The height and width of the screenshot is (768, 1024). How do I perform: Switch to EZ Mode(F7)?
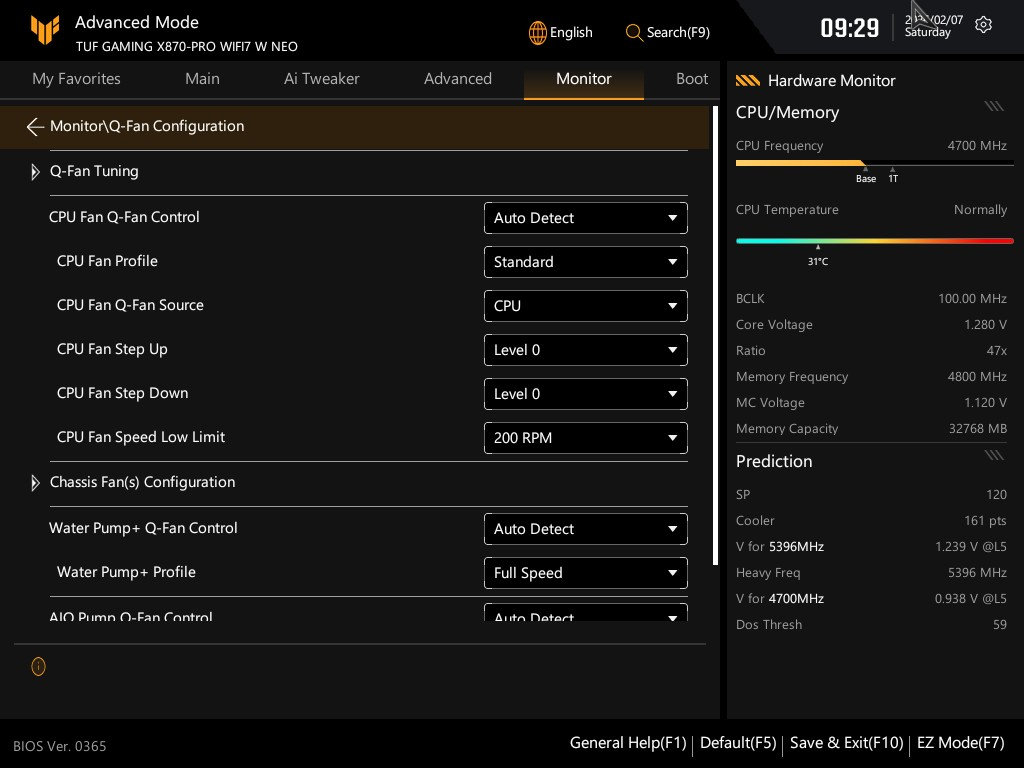tap(960, 743)
